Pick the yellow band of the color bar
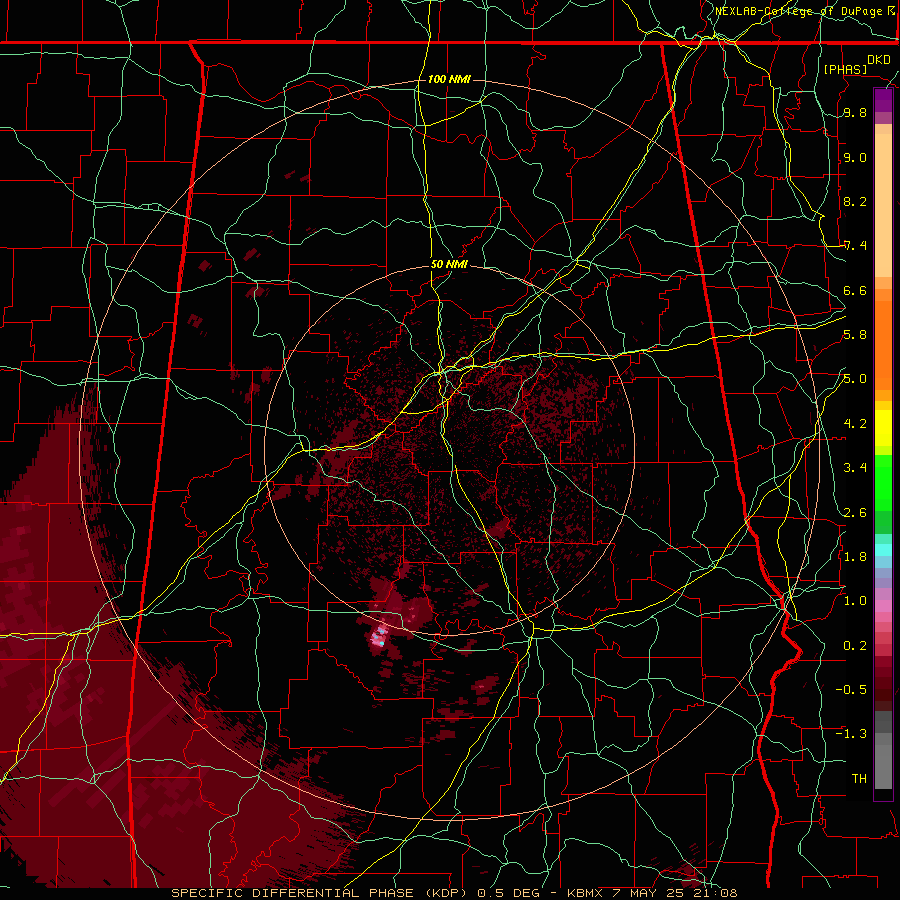 [883, 428]
